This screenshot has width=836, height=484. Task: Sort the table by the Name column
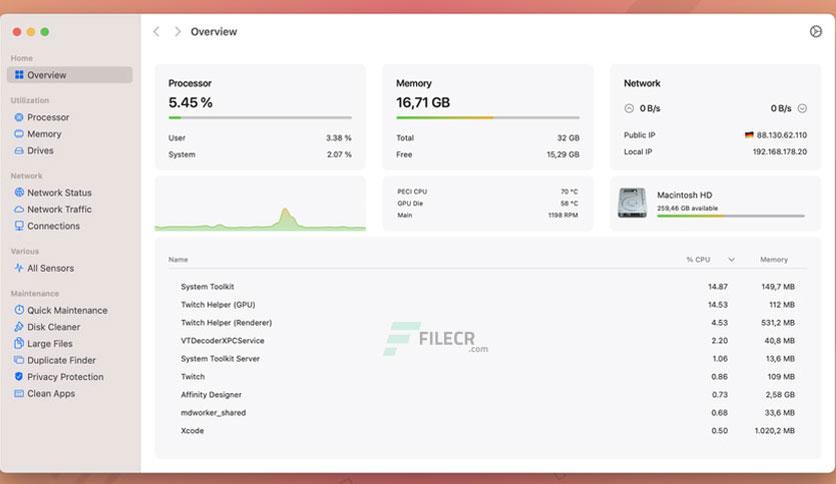click(x=178, y=260)
